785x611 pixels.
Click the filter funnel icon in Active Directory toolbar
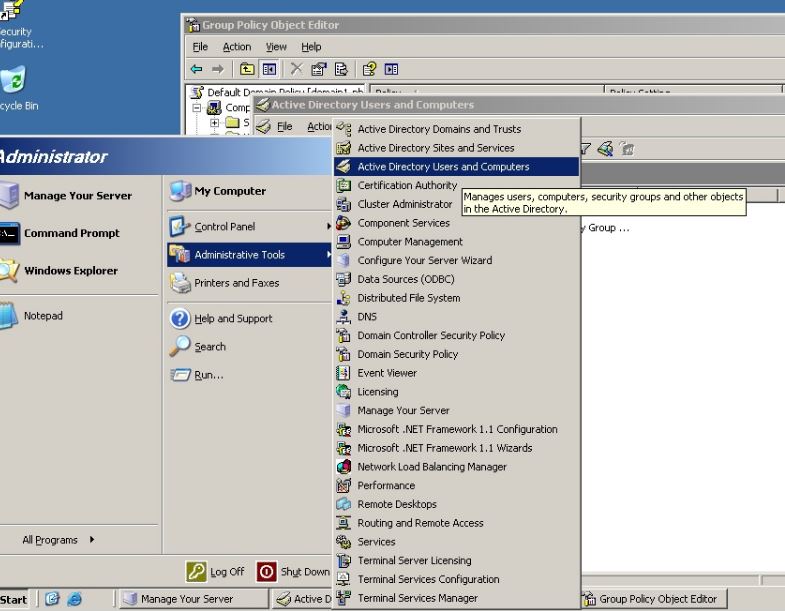pyautogui.click(x=585, y=148)
